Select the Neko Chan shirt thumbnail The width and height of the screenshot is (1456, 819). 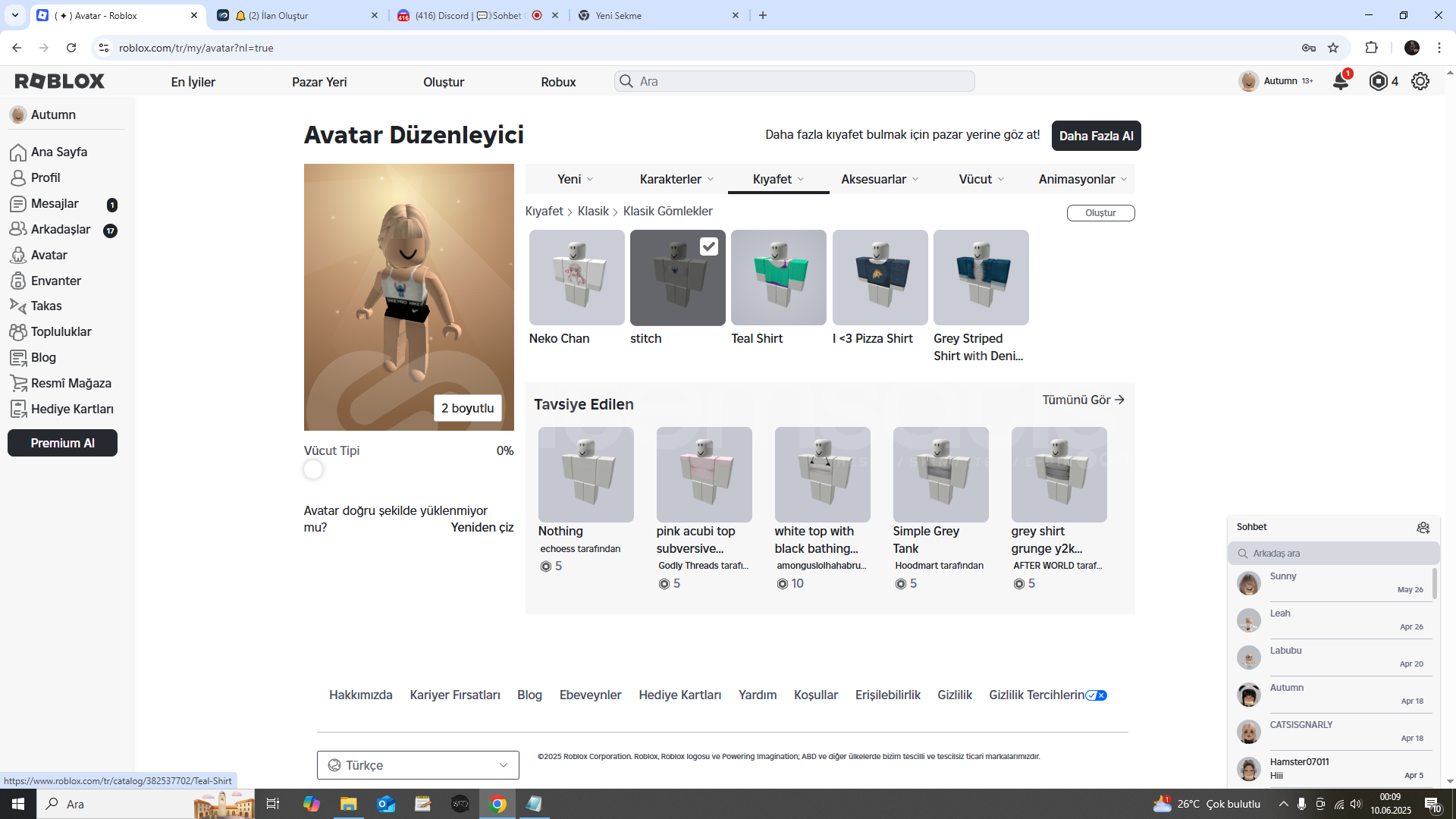pyautogui.click(x=576, y=278)
